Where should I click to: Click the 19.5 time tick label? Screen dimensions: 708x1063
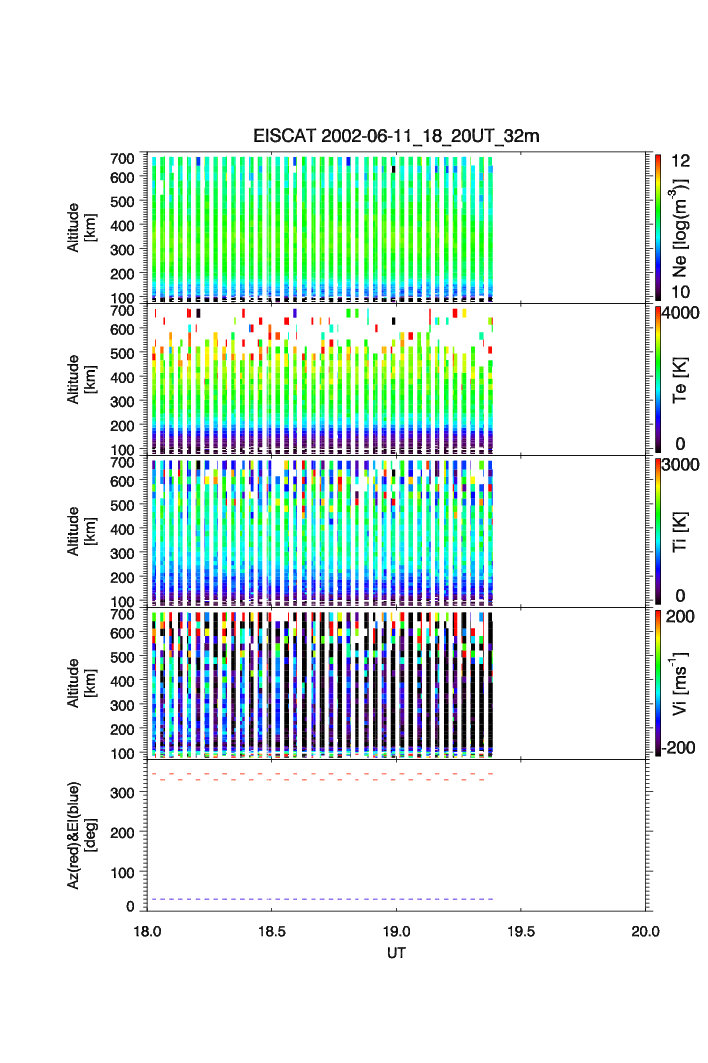521,931
